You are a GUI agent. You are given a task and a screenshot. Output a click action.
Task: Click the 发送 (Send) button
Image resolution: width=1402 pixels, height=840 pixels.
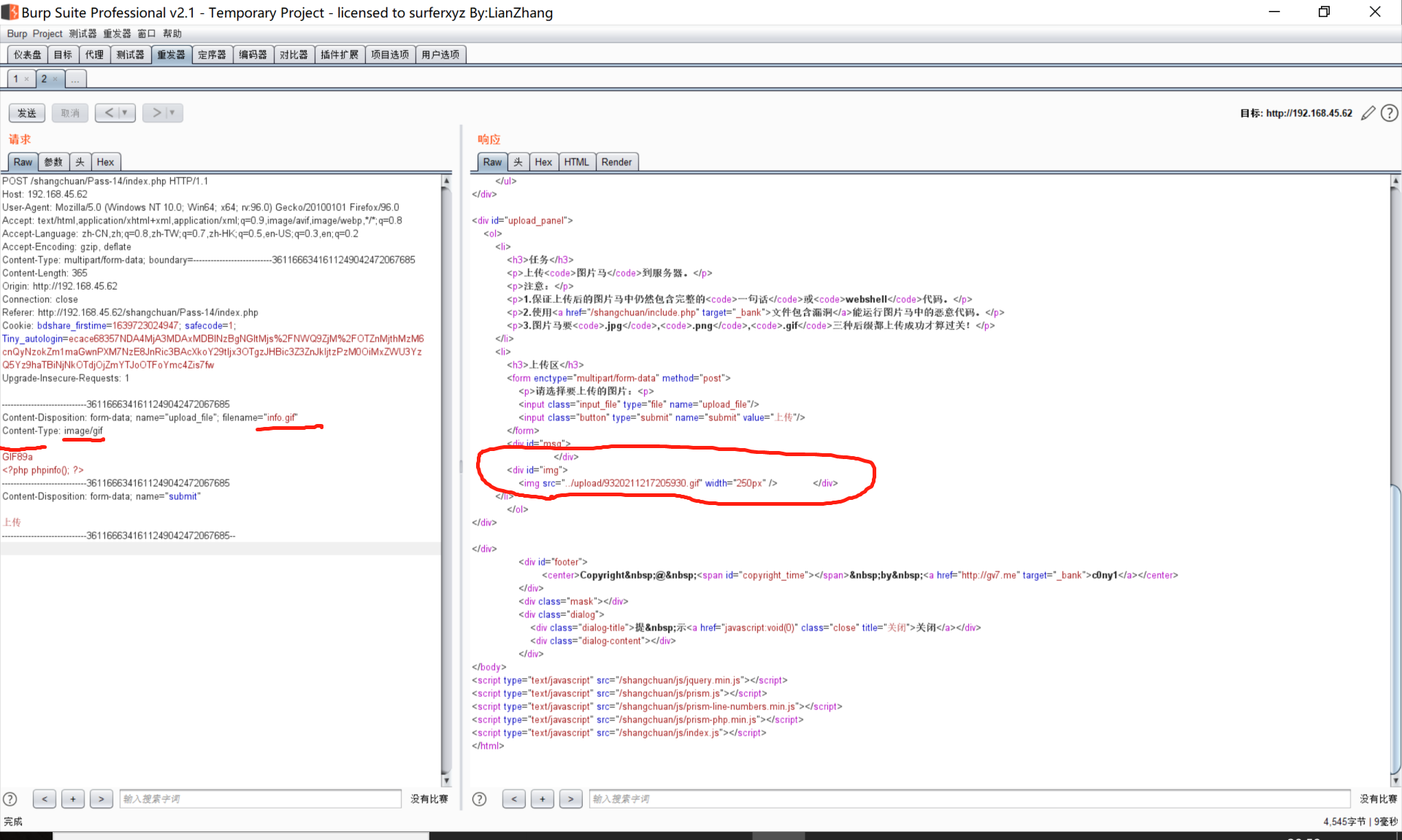27,113
